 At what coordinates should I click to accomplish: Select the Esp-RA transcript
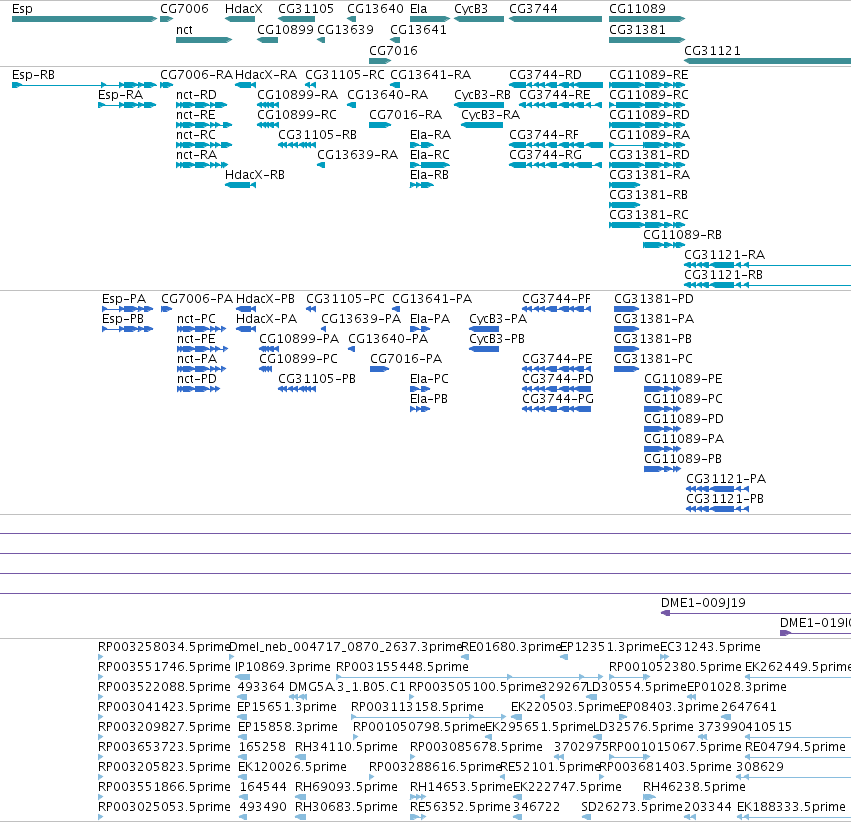coord(127,105)
